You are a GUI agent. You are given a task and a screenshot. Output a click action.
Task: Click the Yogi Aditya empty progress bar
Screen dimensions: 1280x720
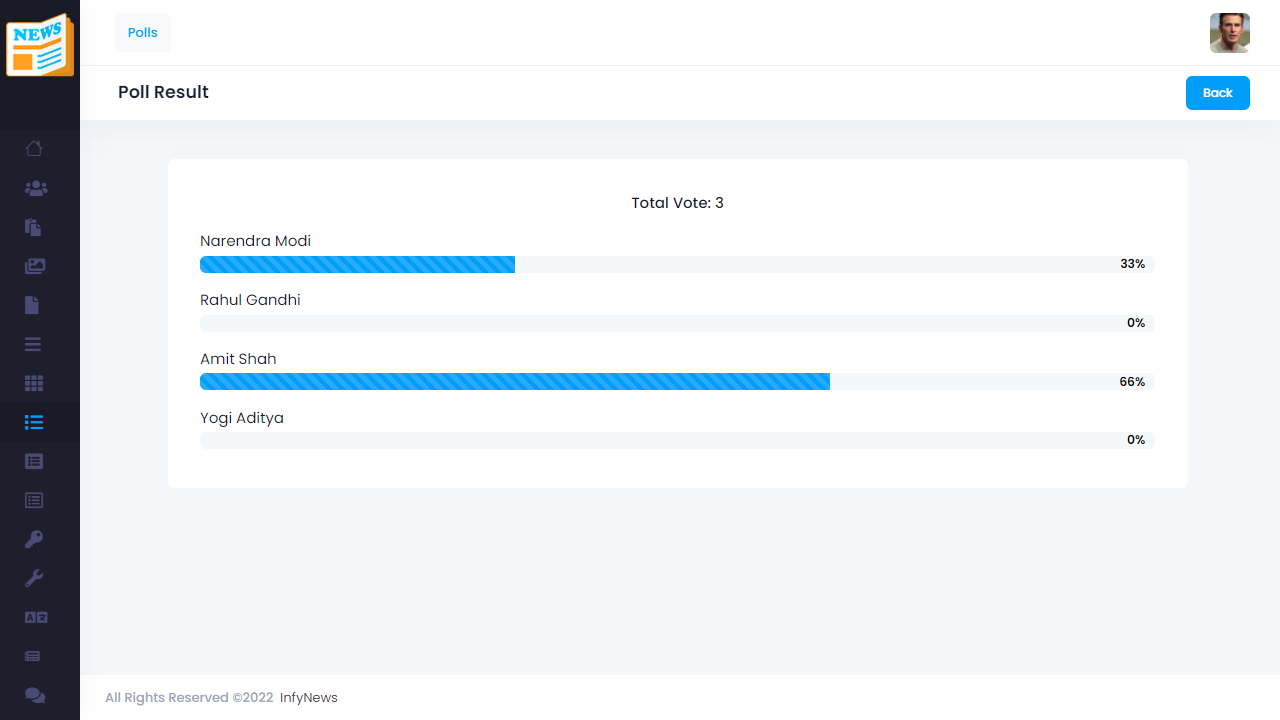click(677, 440)
